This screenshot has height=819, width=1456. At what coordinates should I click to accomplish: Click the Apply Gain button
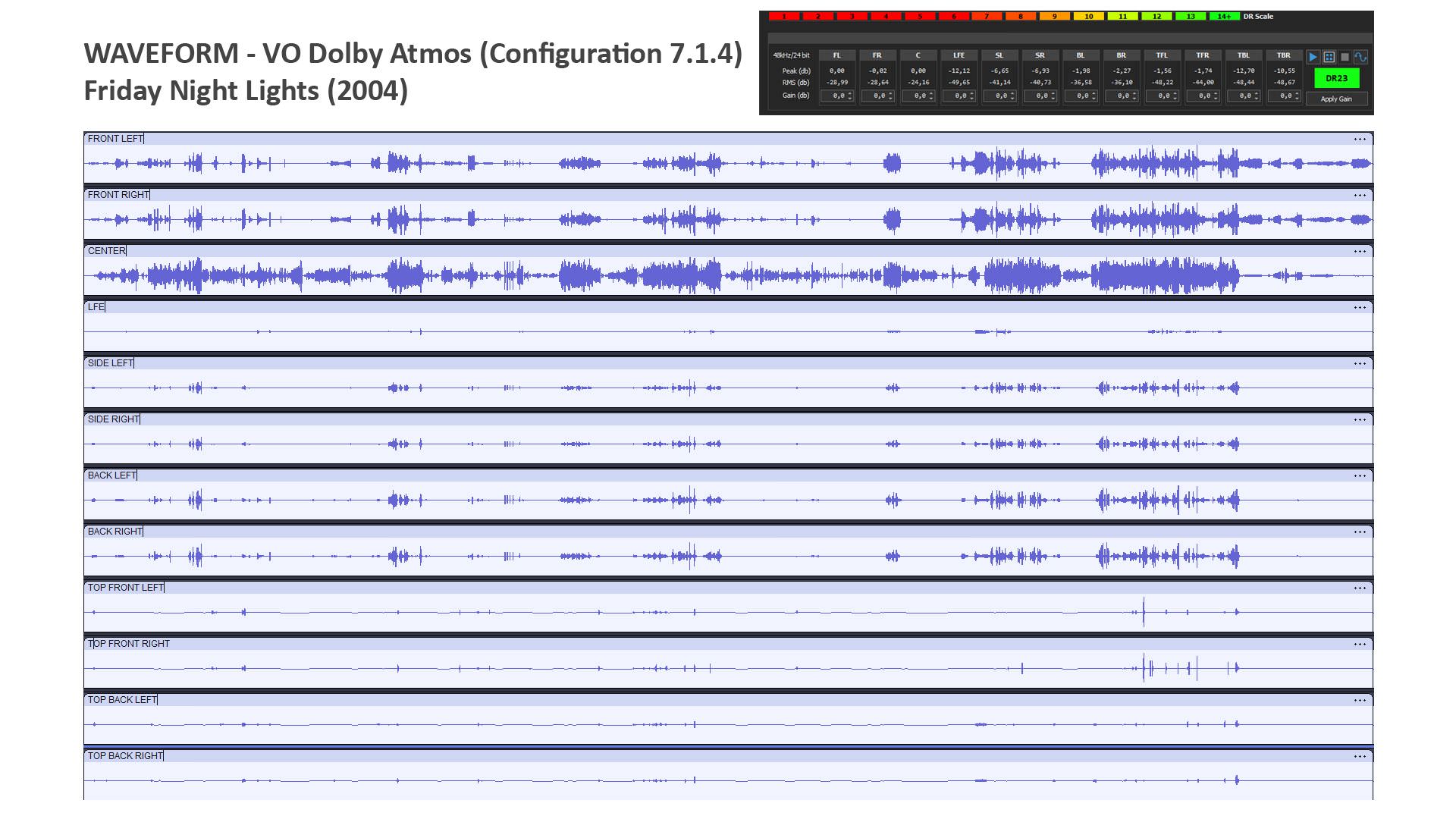click(1336, 99)
